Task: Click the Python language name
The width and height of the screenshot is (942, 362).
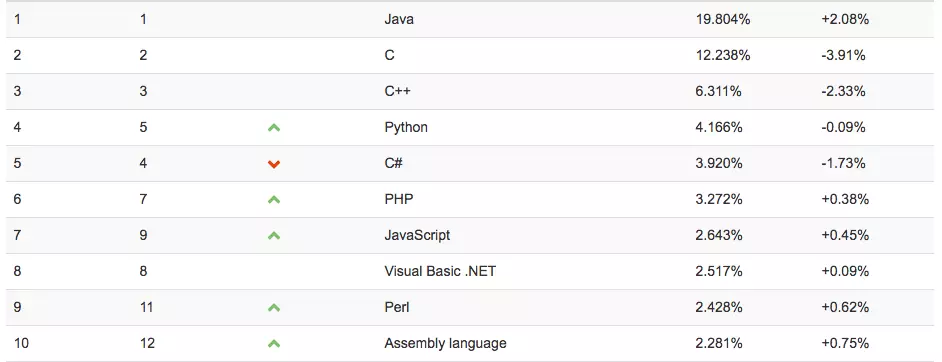Action: point(406,127)
